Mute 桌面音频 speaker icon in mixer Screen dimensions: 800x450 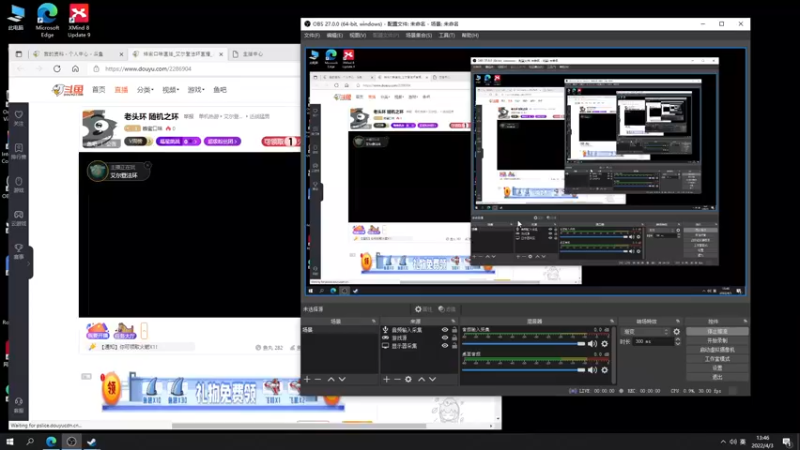click(x=592, y=370)
